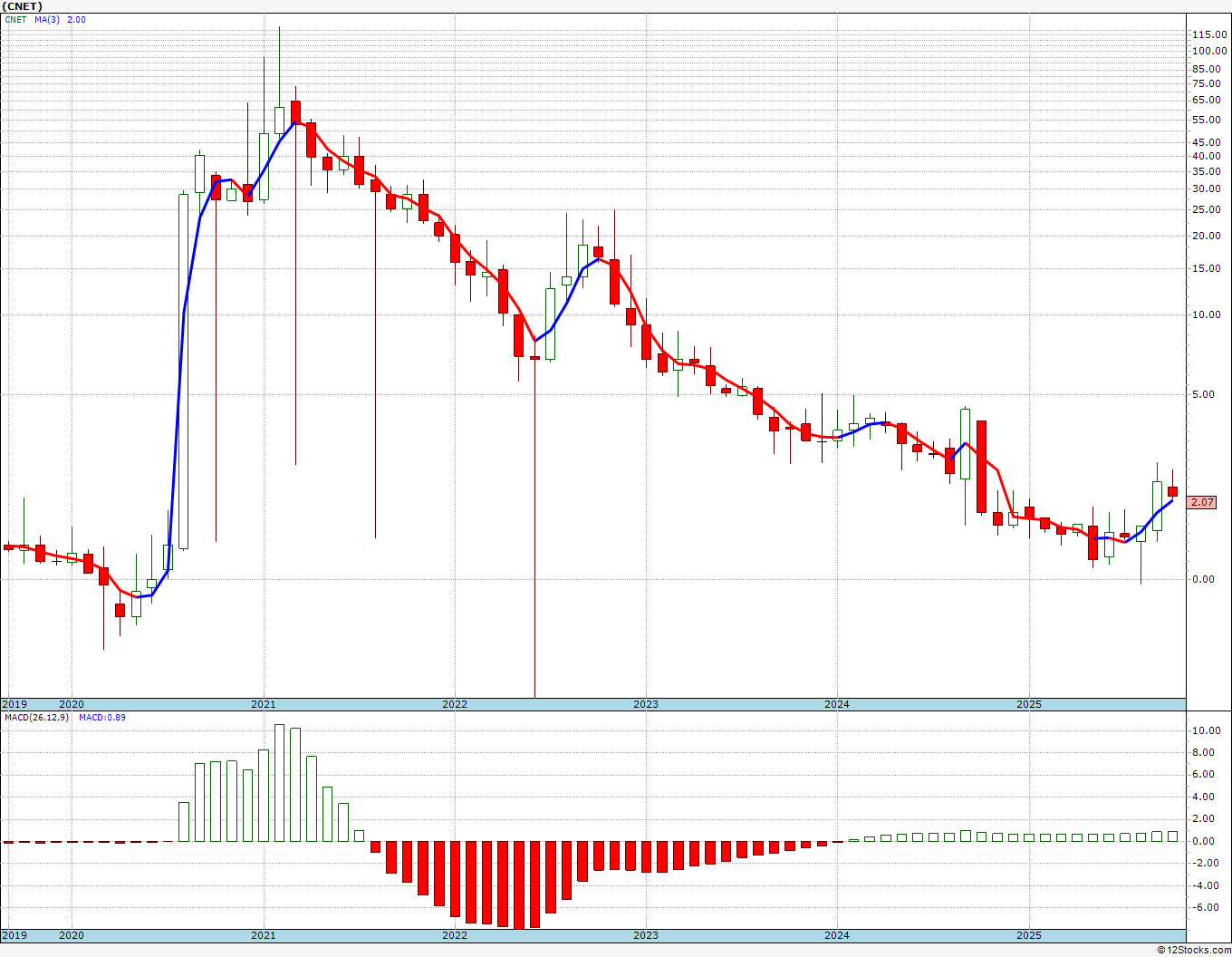Click 2022 on the price chart time axis
1232x957 pixels.
coord(455,704)
